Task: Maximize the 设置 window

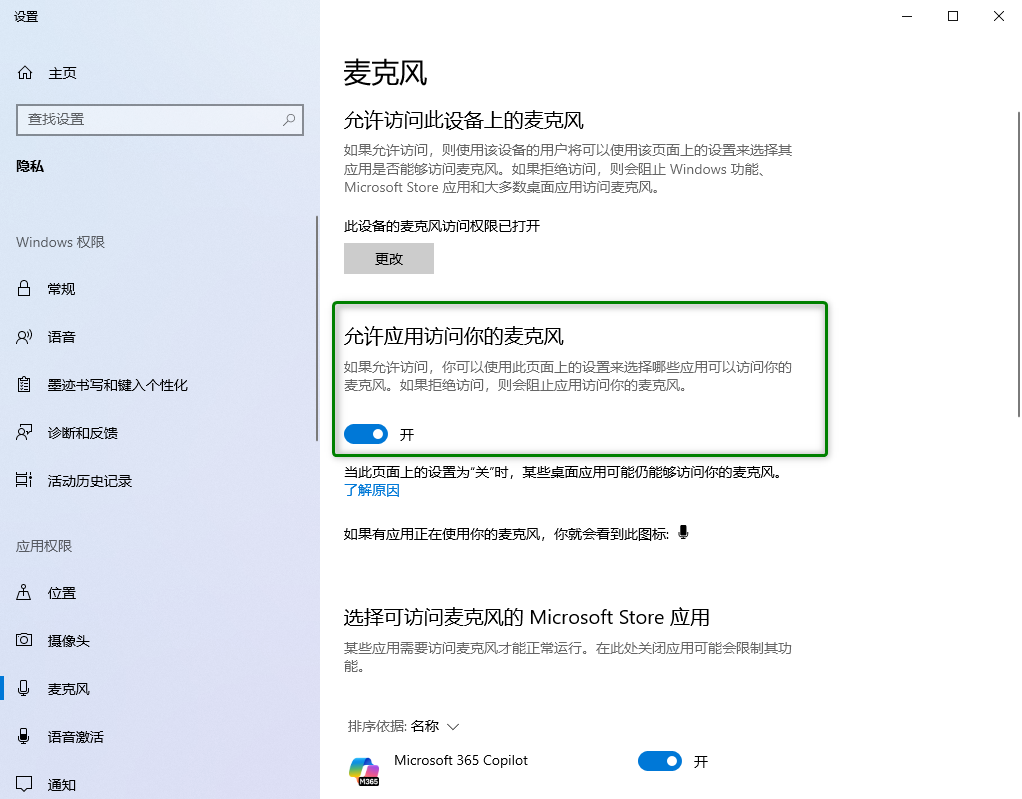Action: coord(952,16)
